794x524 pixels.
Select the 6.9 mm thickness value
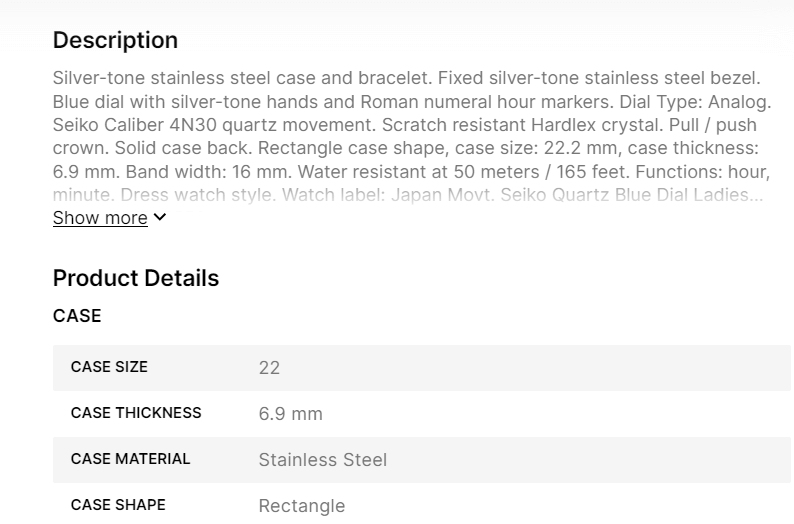click(290, 414)
